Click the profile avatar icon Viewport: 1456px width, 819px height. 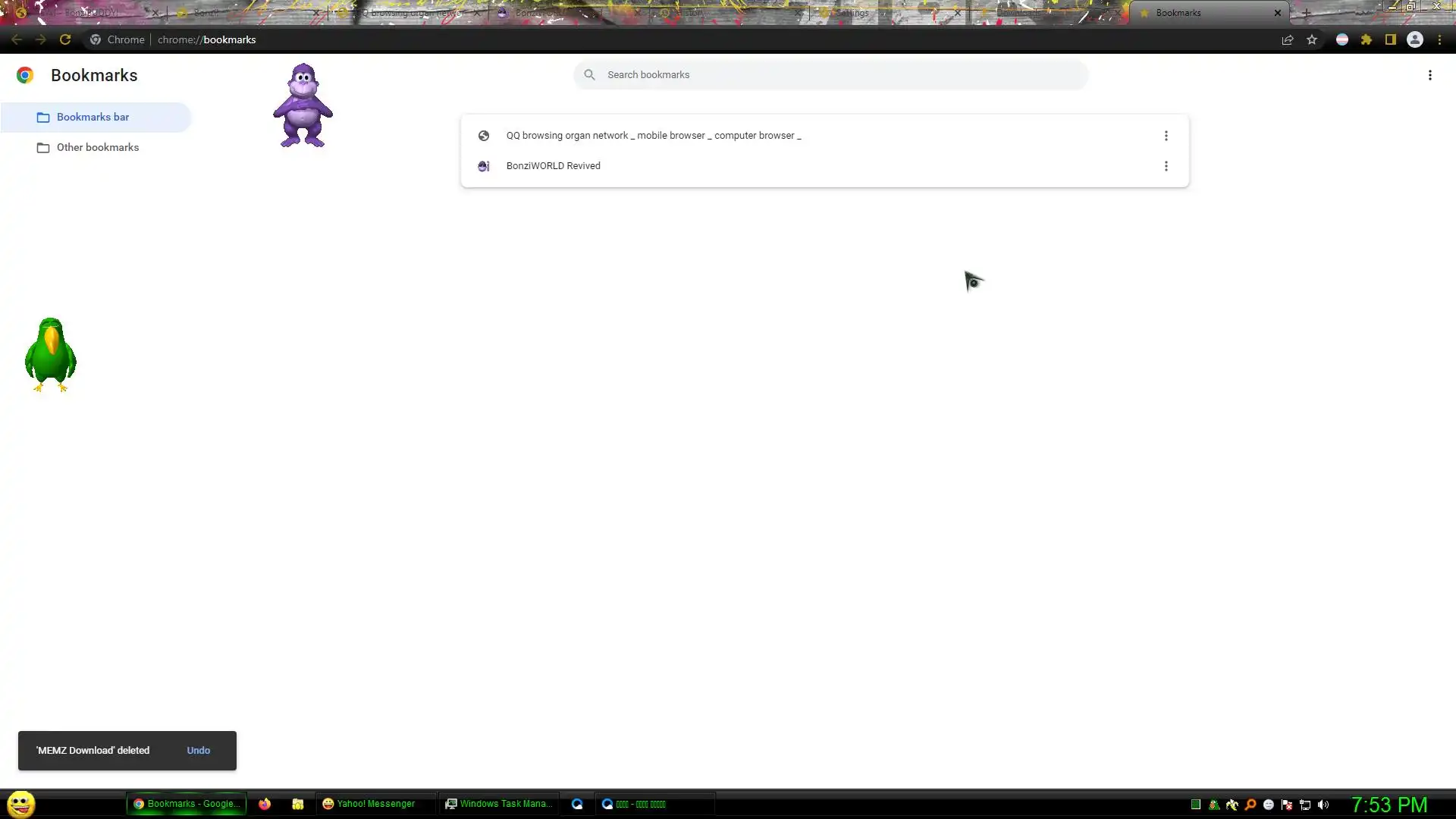tap(1415, 39)
